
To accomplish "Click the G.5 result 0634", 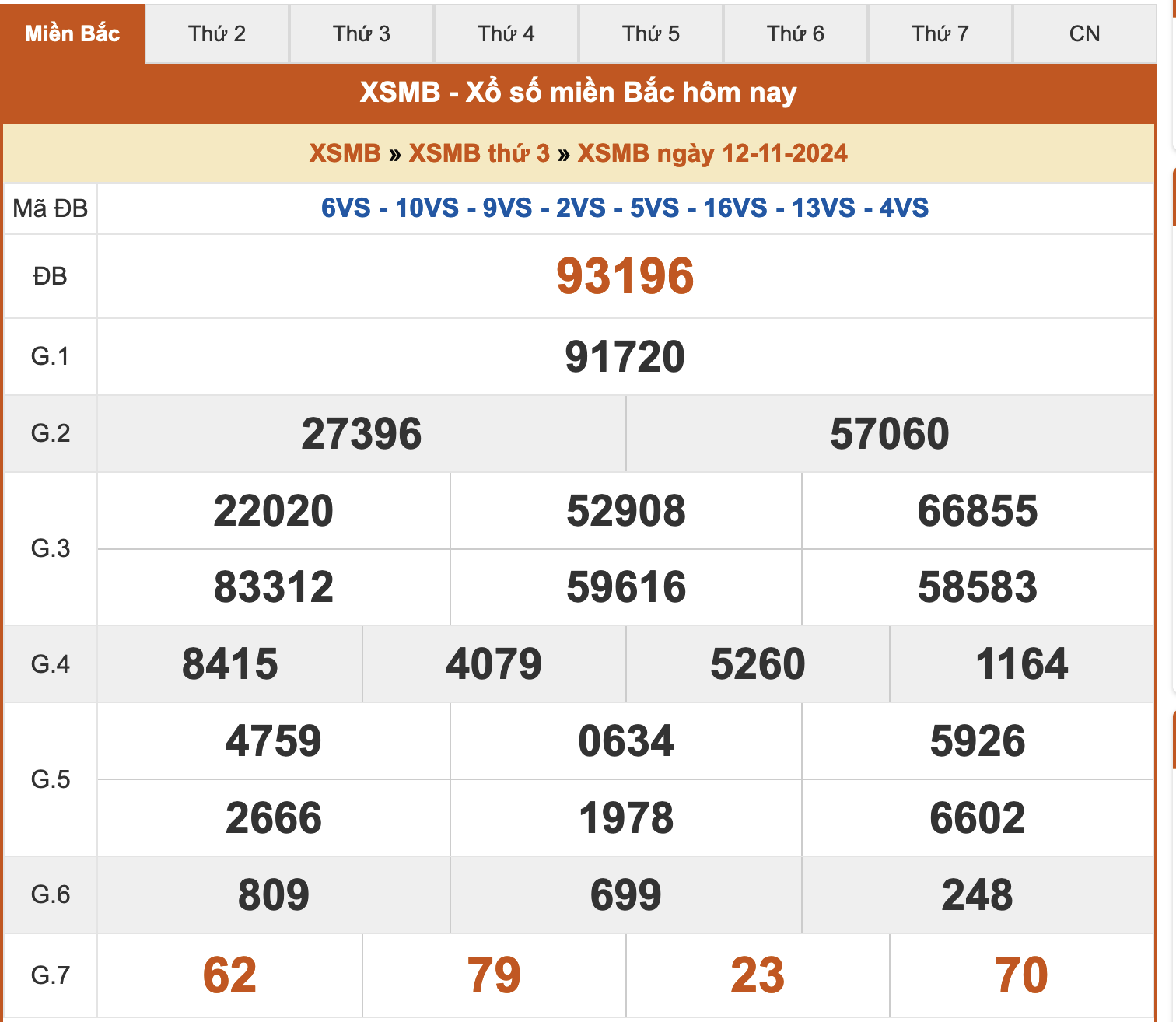I will (x=626, y=740).
